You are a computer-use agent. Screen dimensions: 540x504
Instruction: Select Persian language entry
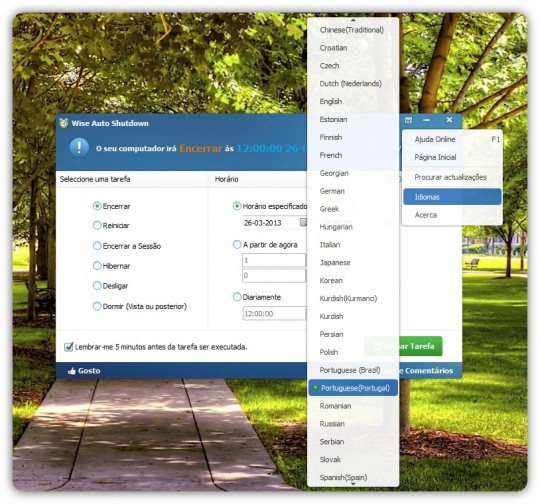pos(353,334)
